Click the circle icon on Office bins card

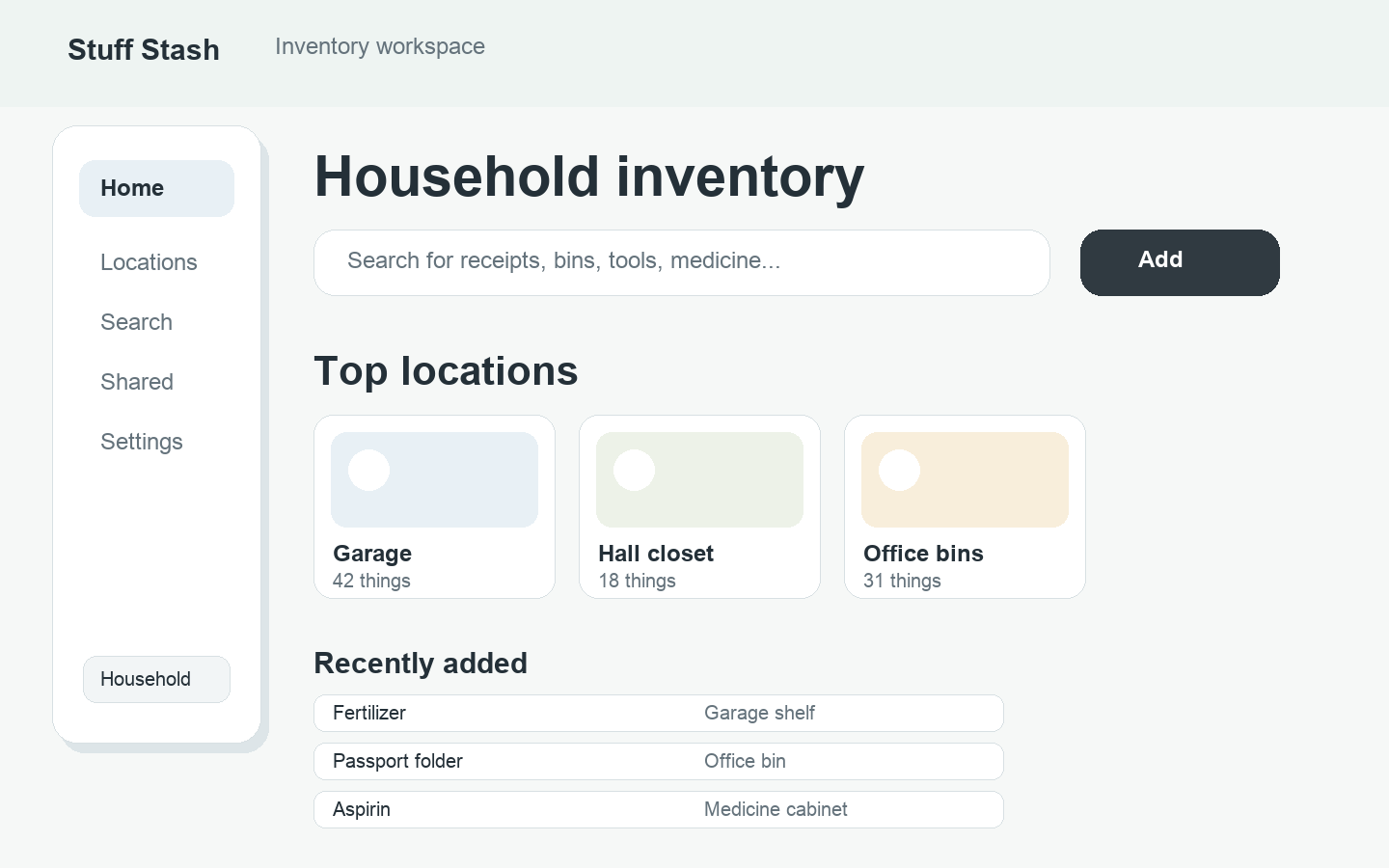[x=899, y=470]
